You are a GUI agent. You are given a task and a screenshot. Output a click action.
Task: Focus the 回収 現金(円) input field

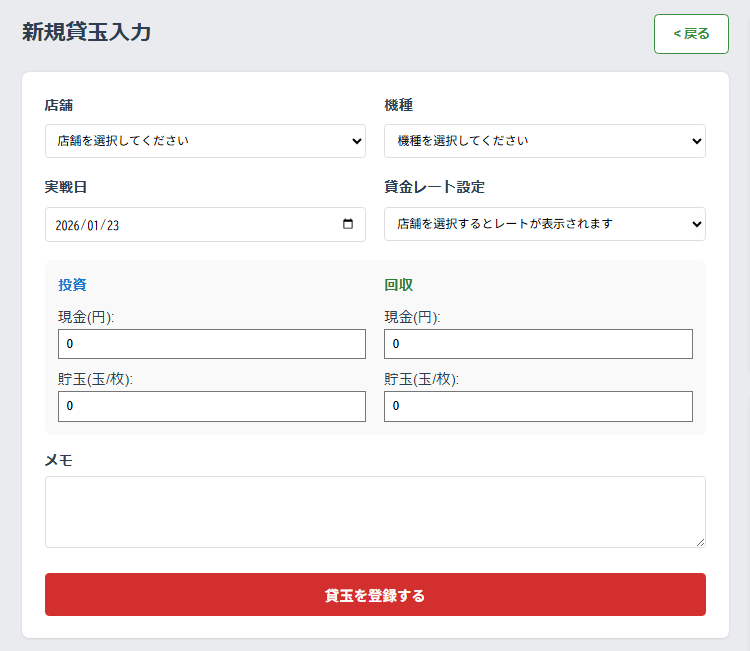click(x=538, y=344)
